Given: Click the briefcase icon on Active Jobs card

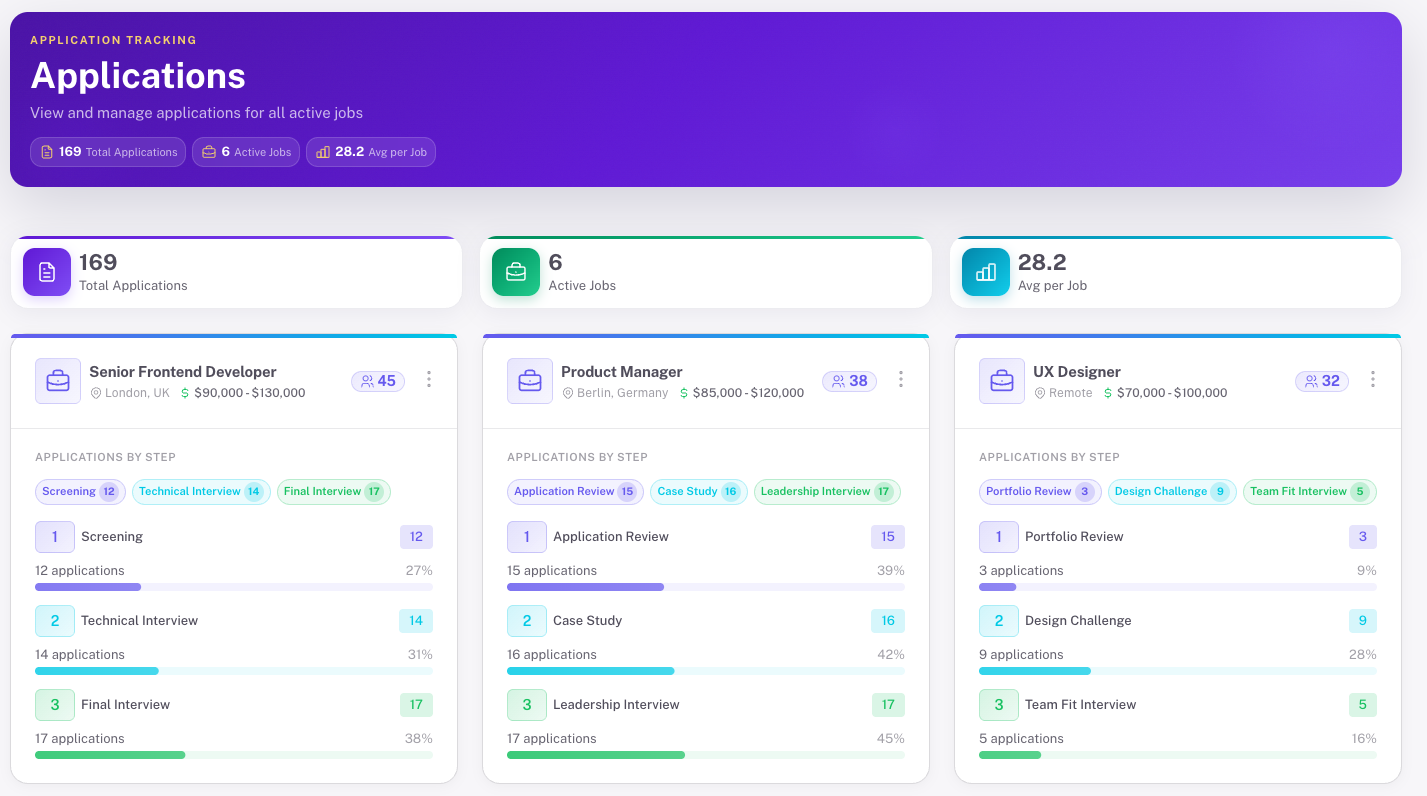Looking at the screenshot, I should [x=515, y=271].
